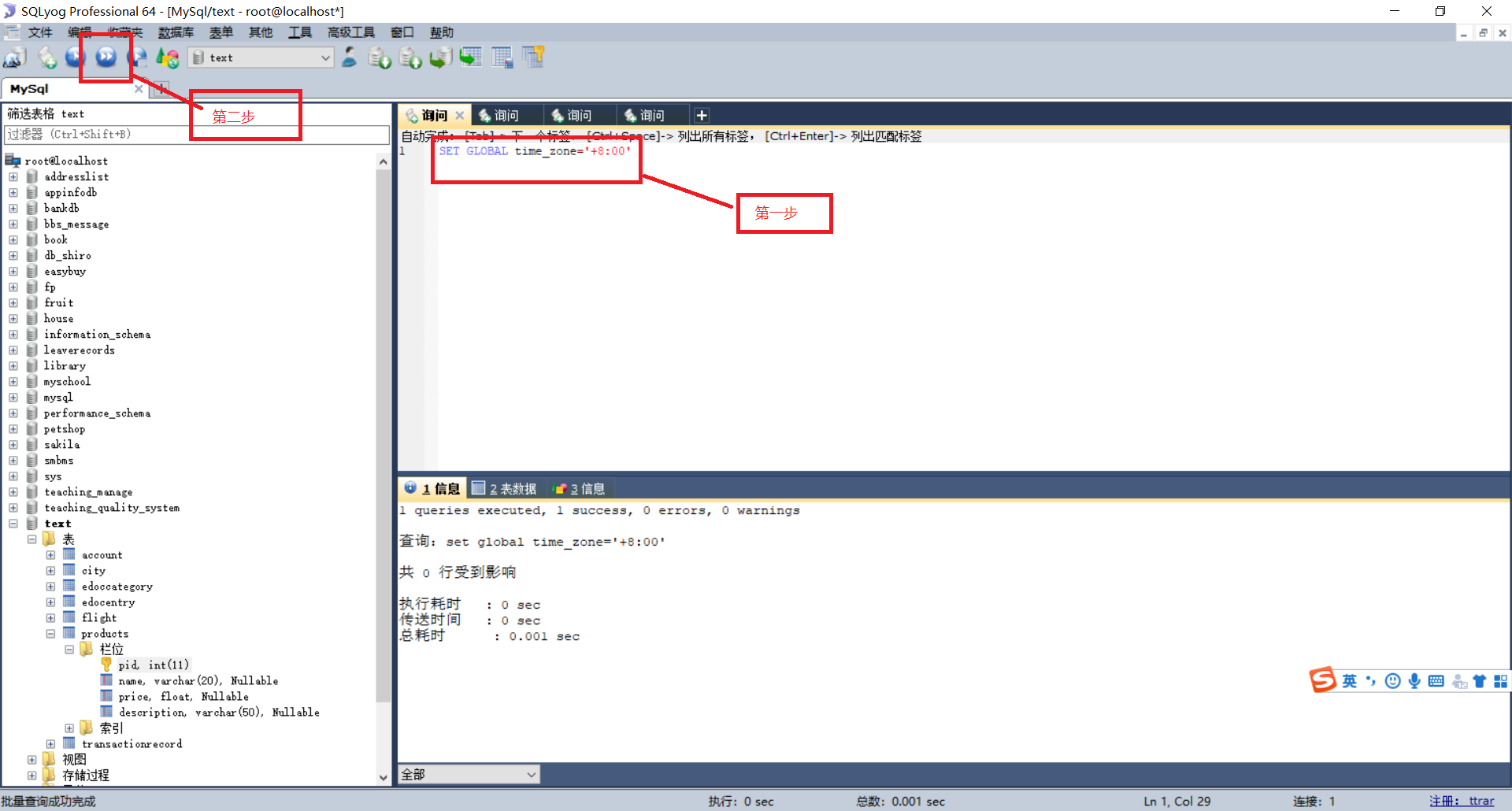The width and height of the screenshot is (1512, 811).
Task: Refresh the object browser via toolbar icon
Action: pos(167,57)
